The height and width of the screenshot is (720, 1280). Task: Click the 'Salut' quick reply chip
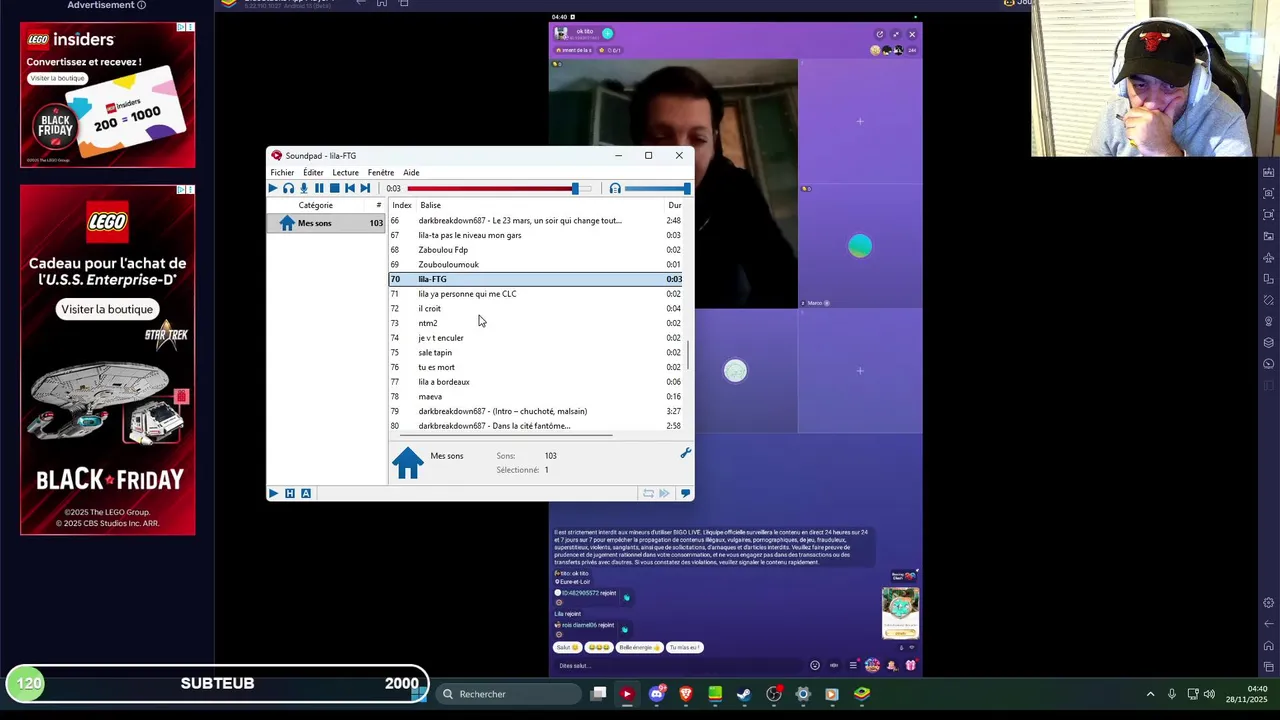567,647
